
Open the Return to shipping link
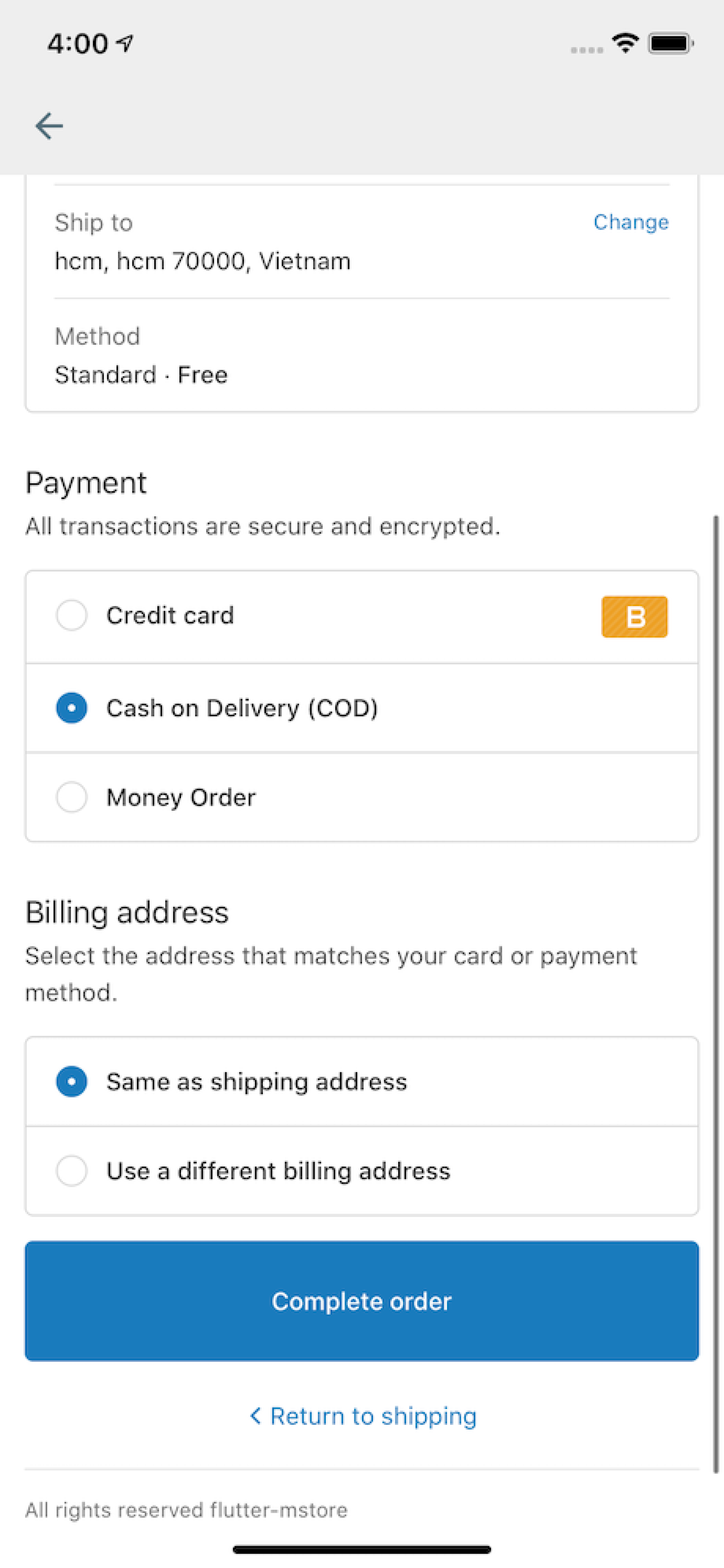tap(373, 1416)
